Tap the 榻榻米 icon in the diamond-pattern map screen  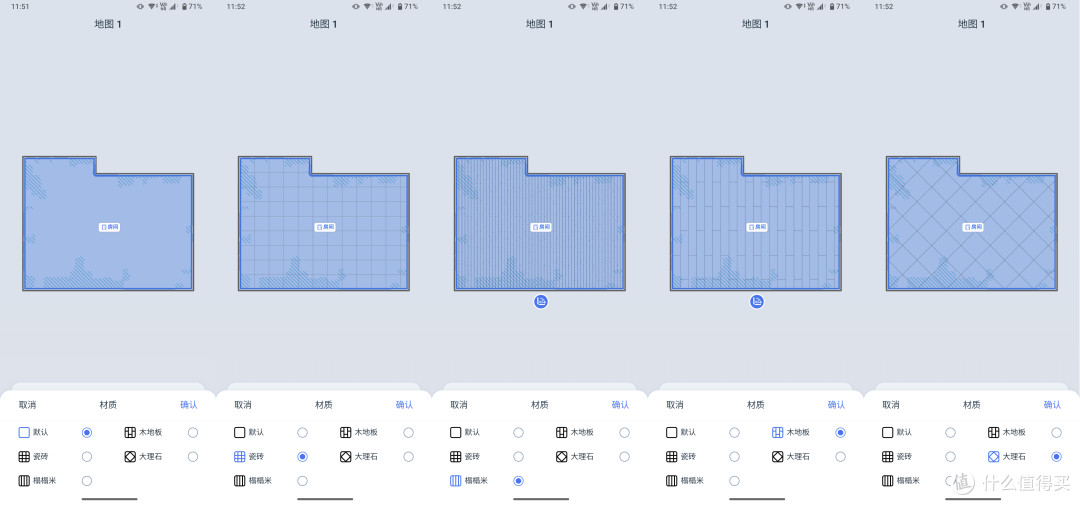[x=888, y=481]
